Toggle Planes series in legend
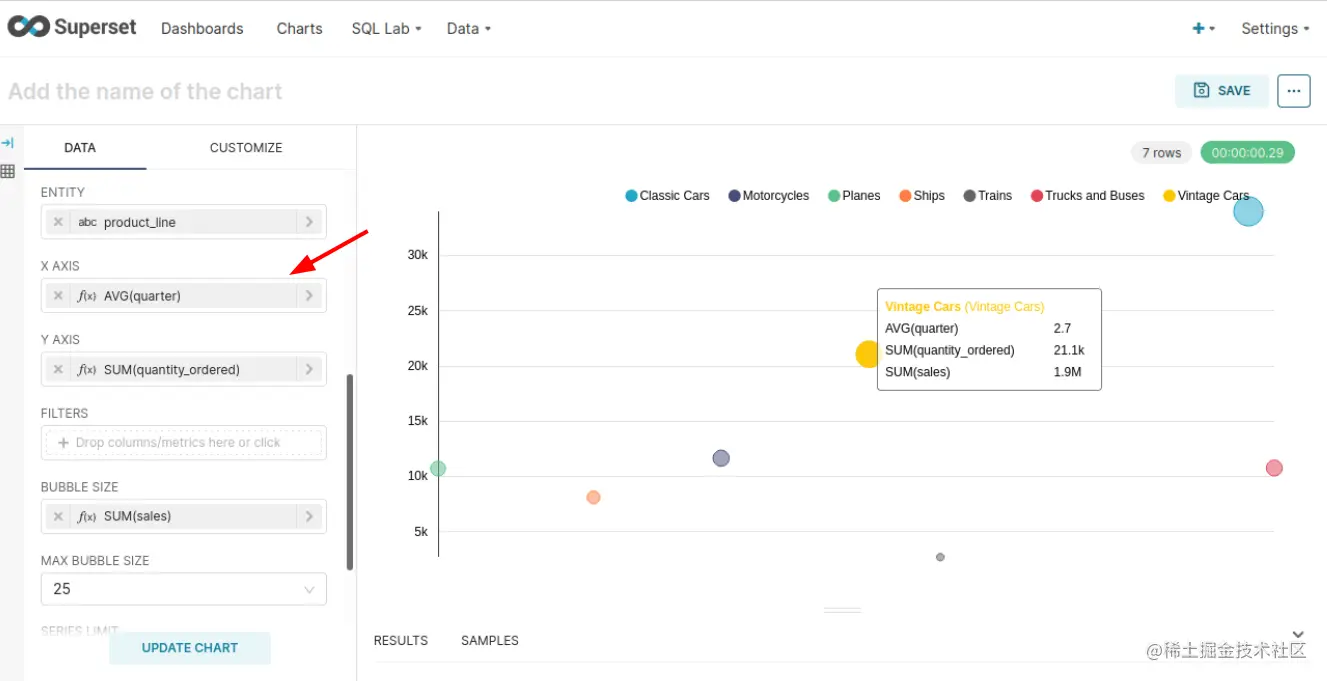Screen dimensions: 1327x681 coord(854,196)
